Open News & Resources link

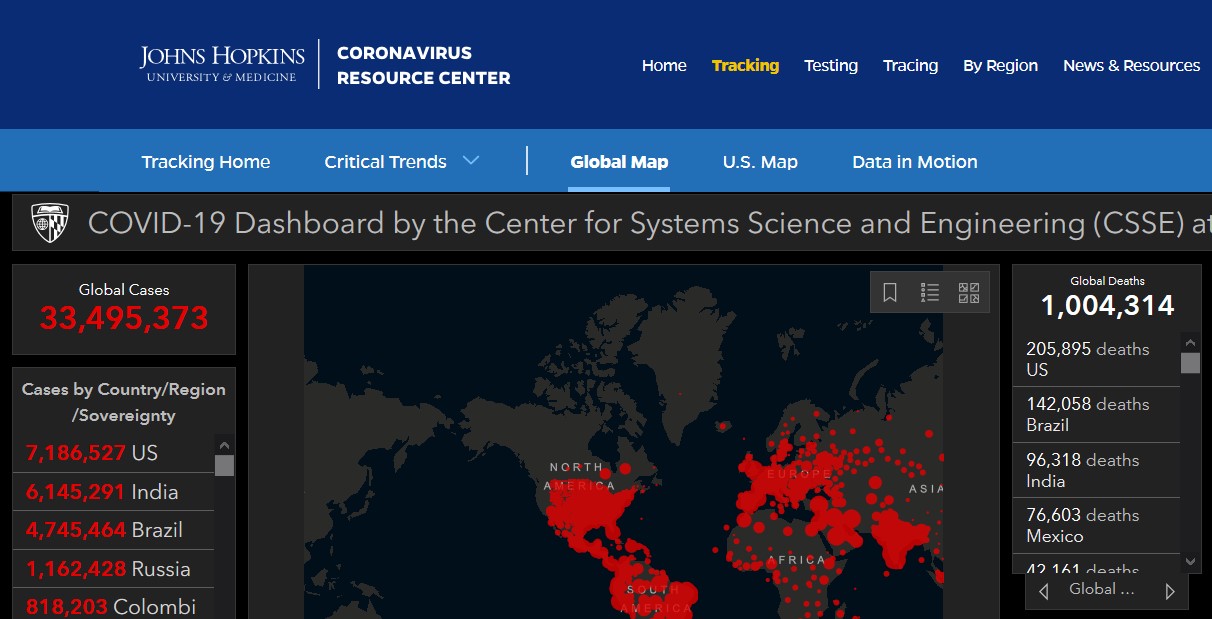pyautogui.click(x=1132, y=65)
